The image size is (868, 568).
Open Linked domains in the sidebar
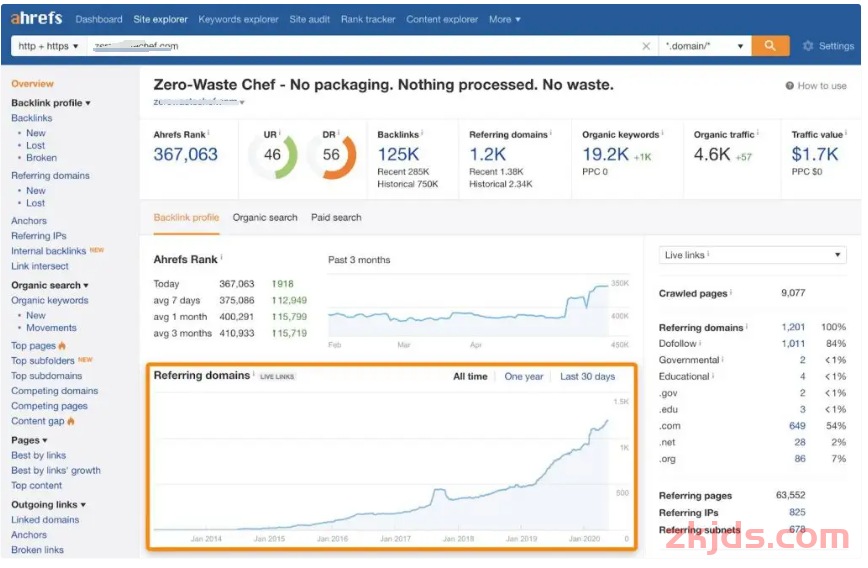click(x=45, y=522)
